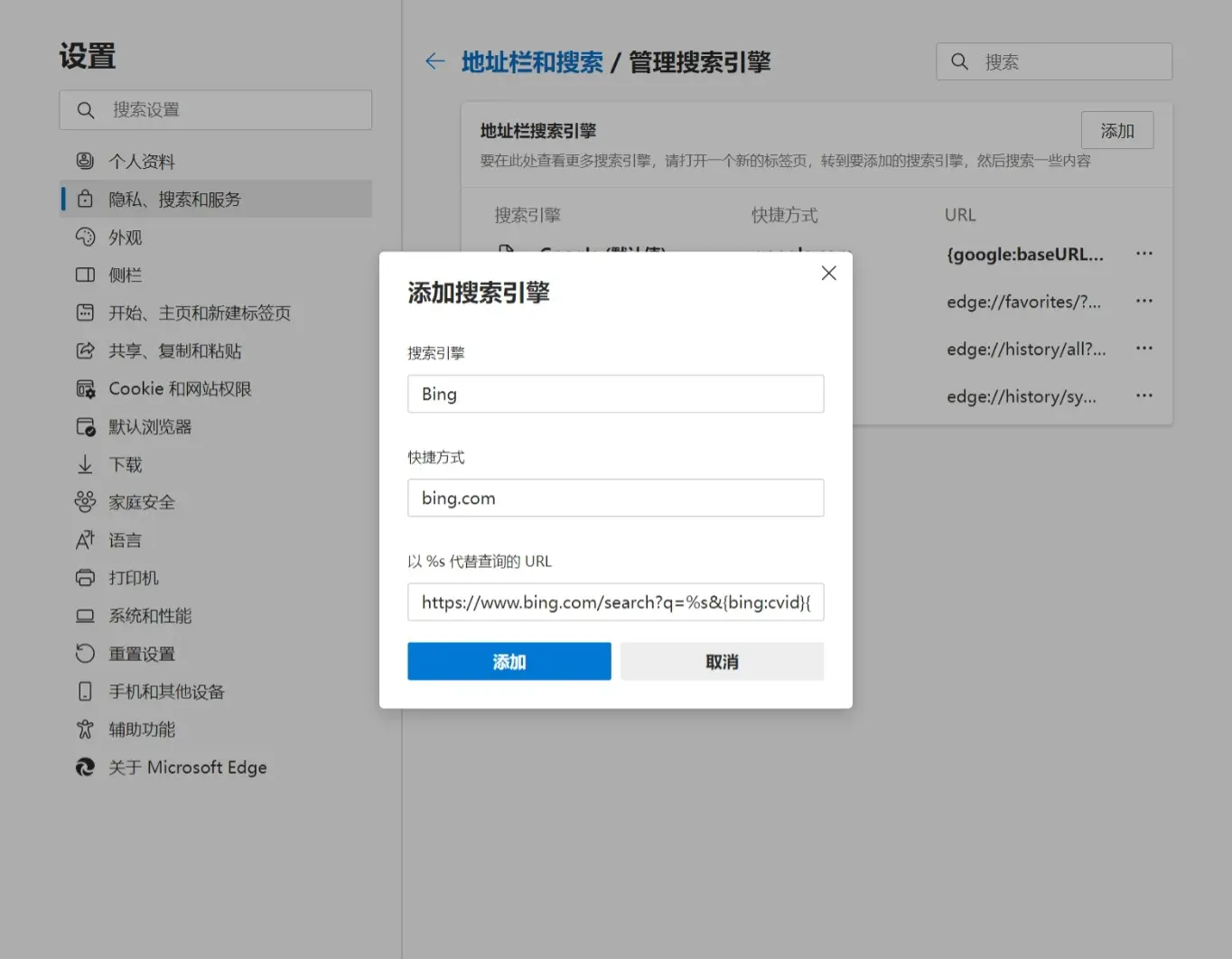Click the {google:baseURL... URL text
The width and height of the screenshot is (1232, 959).
(1025, 255)
